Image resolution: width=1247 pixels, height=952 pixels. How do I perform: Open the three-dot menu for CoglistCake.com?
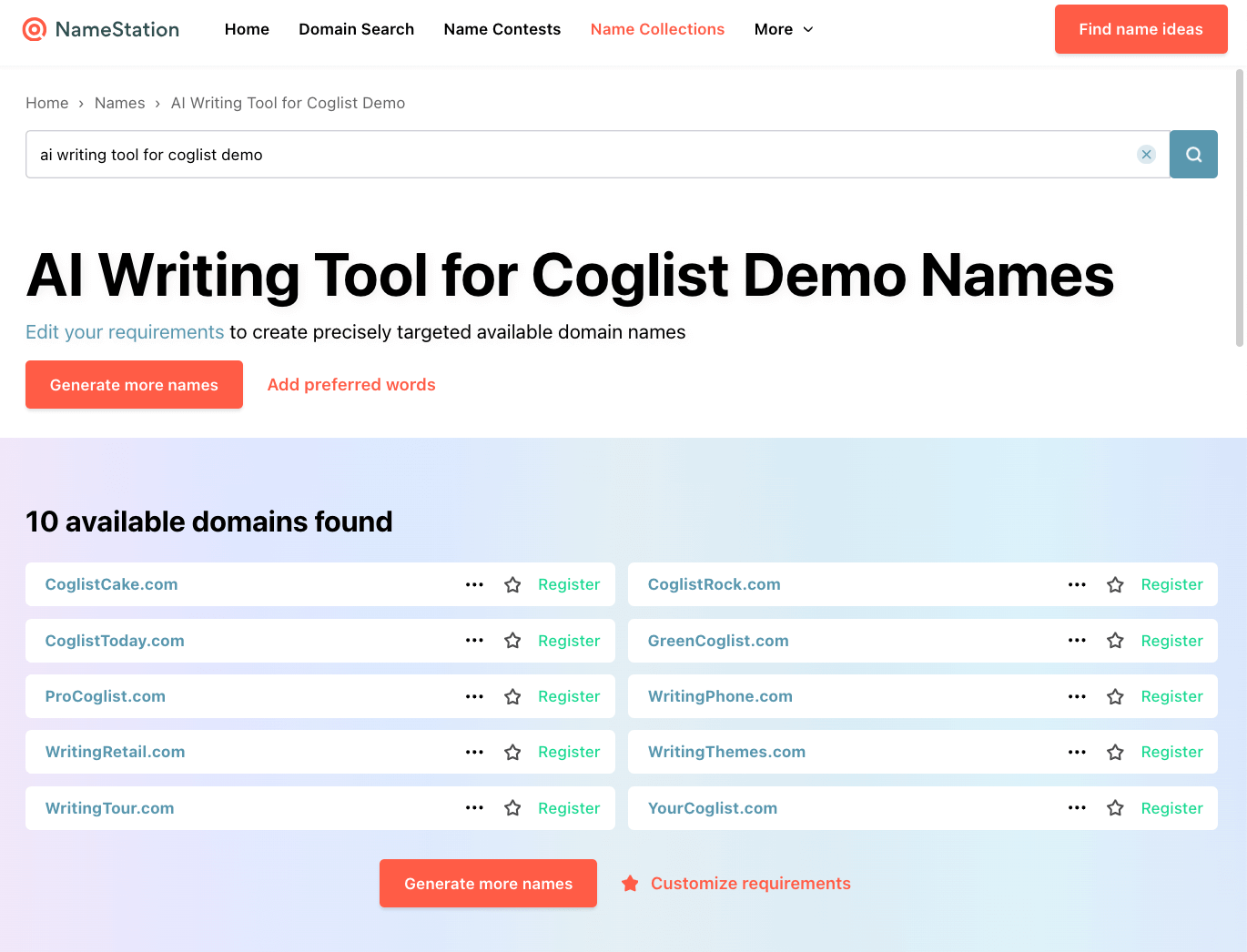474,584
